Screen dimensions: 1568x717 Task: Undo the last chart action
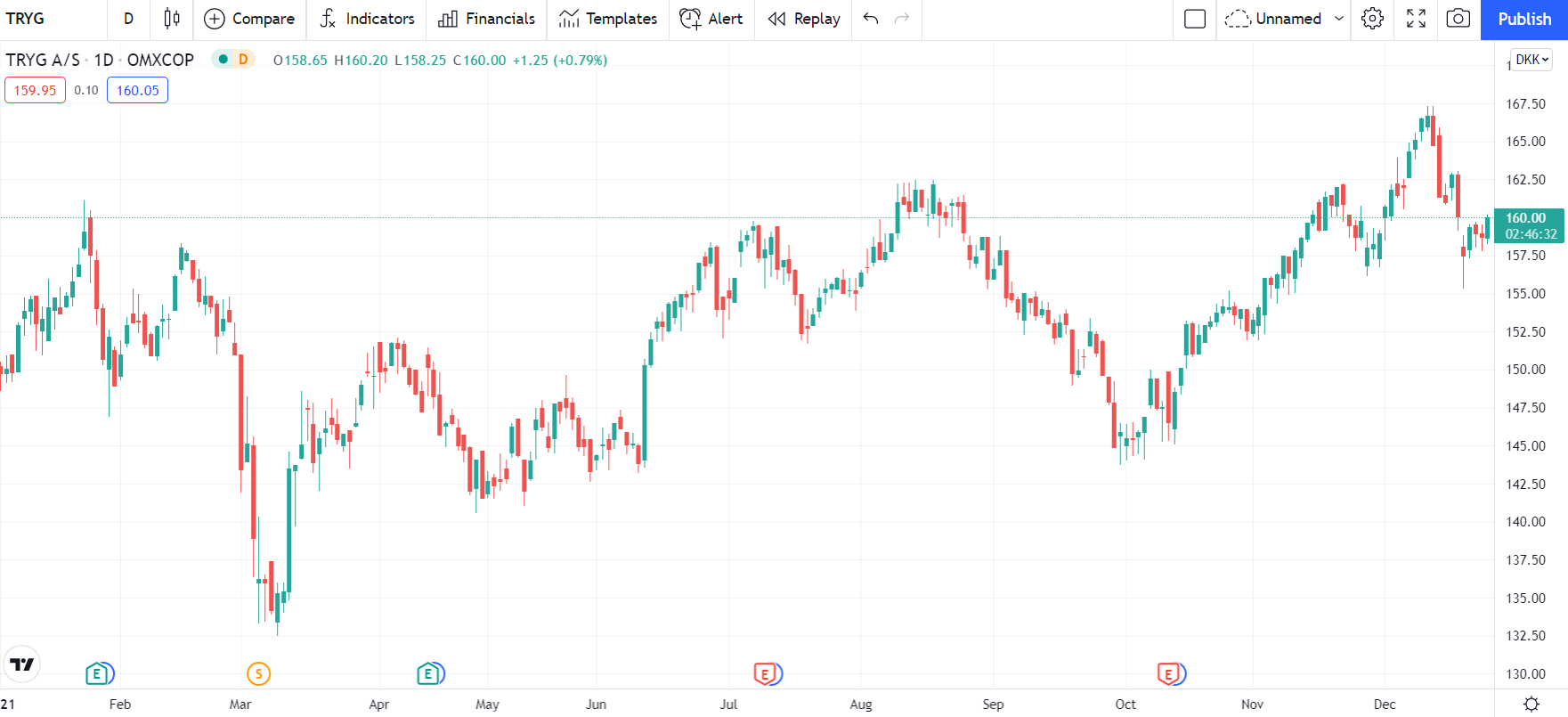pyautogui.click(x=871, y=19)
